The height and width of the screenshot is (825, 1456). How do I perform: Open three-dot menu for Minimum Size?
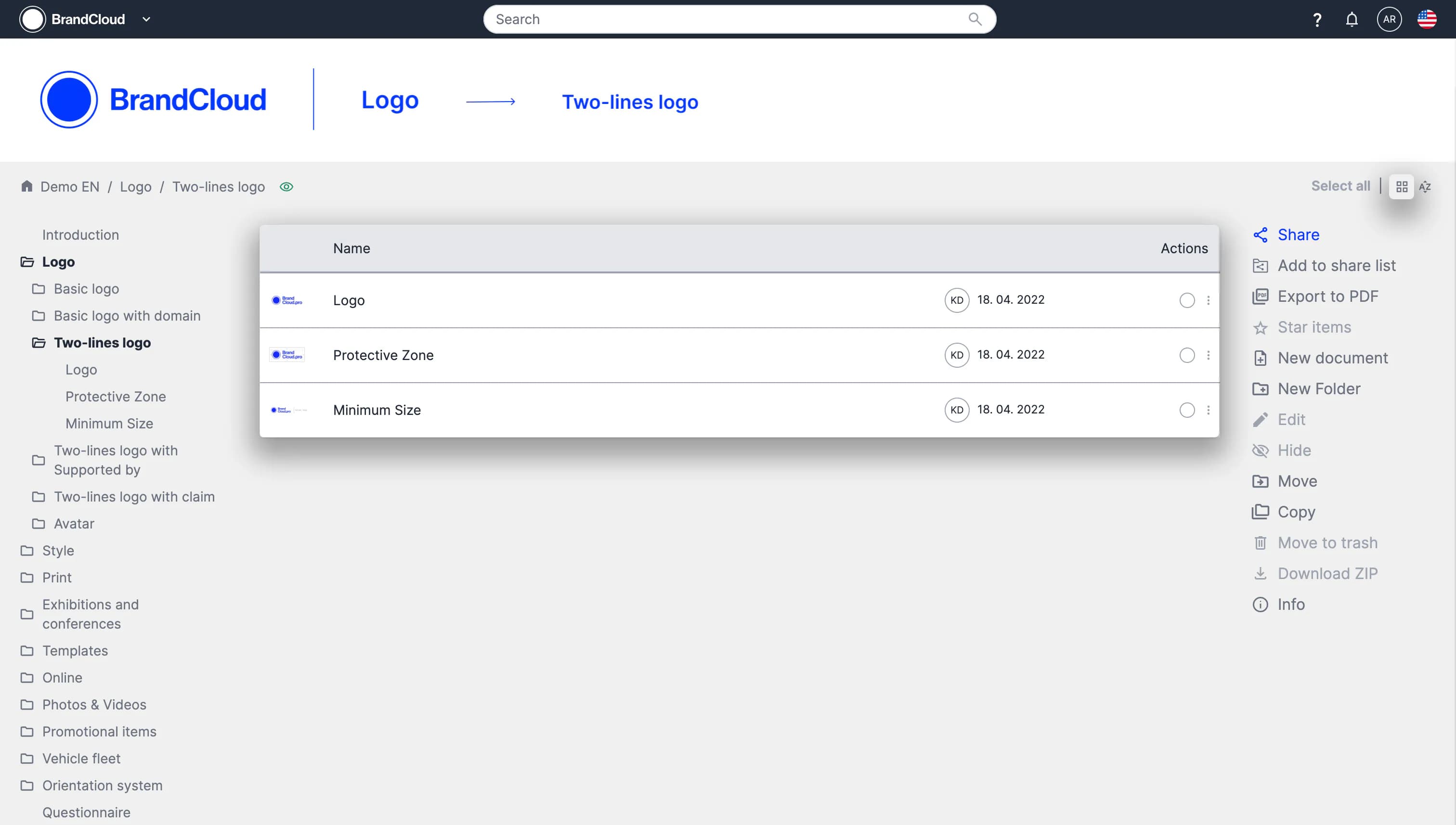coord(1209,410)
